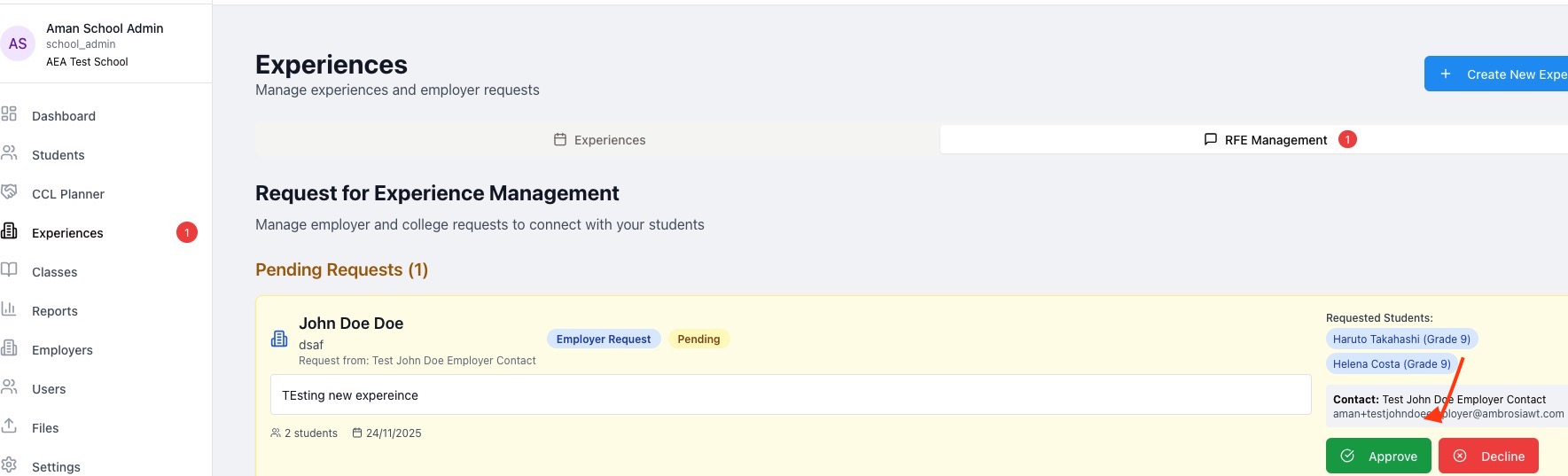Viewport: 1568px width, 476px height.
Task: Click the Settings gear icon
Action: pyautogui.click(x=9, y=465)
